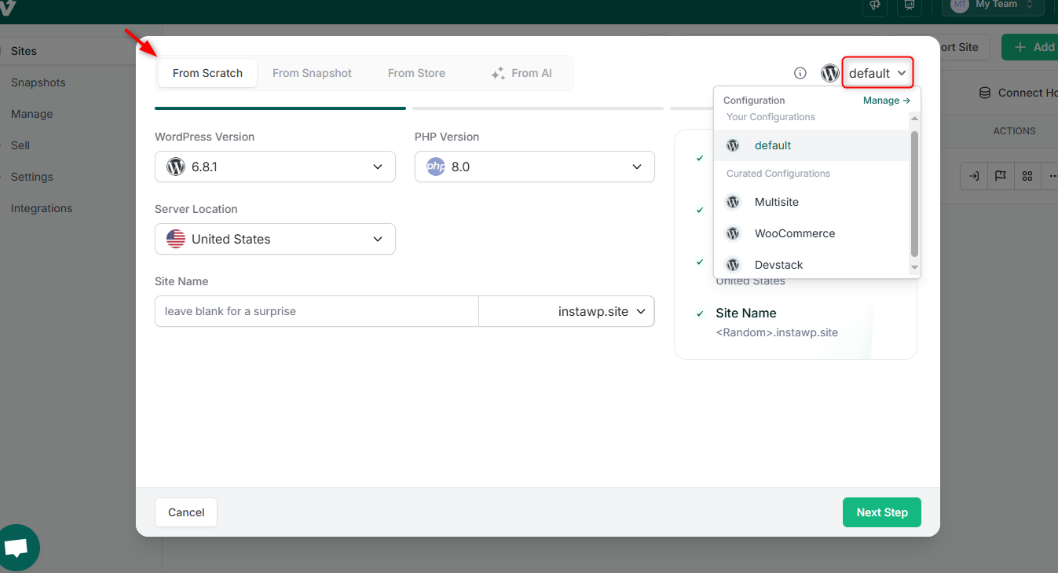This screenshot has width=1058, height=573.
Task: Open My Team switcher in header
Action: [993, 5]
